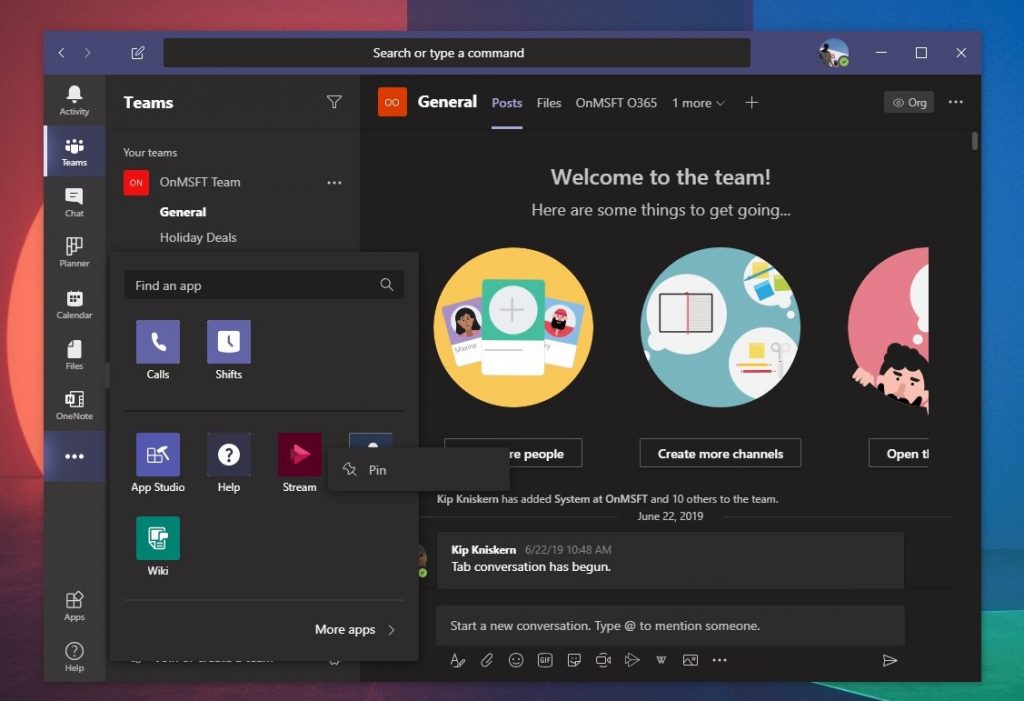This screenshot has height=701, width=1024.
Task: Attach a file with the paperclip icon
Action: point(487,660)
